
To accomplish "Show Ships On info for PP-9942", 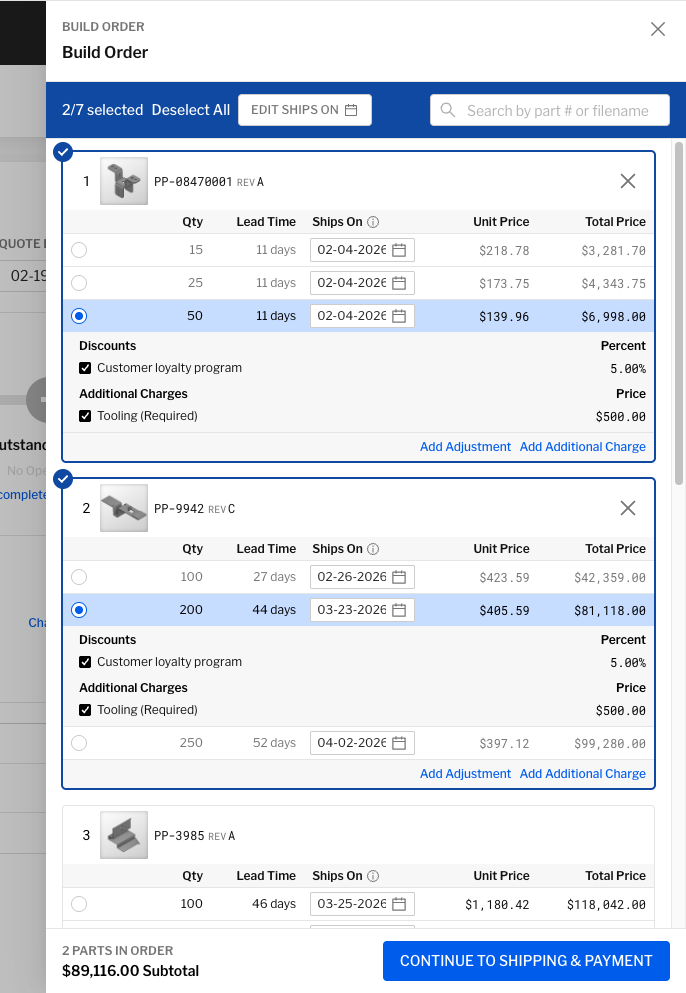I will tap(373, 549).
